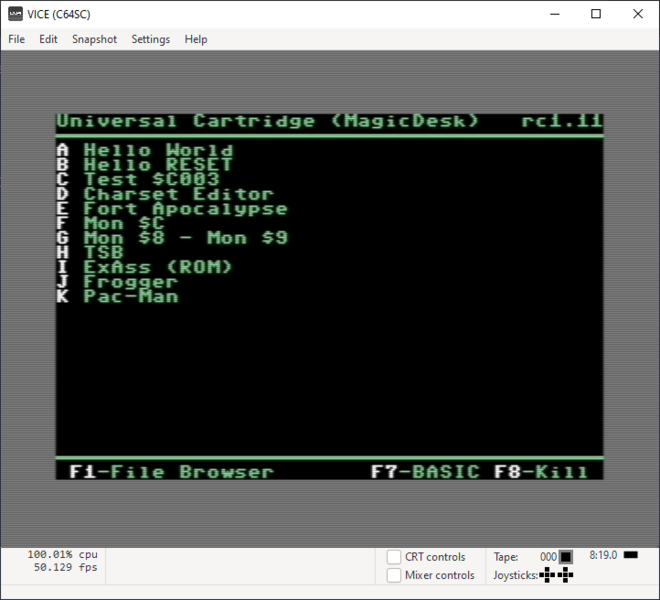Click the drive LED indicator beside 8:19.0
The height and width of the screenshot is (600, 660).
pos(631,555)
